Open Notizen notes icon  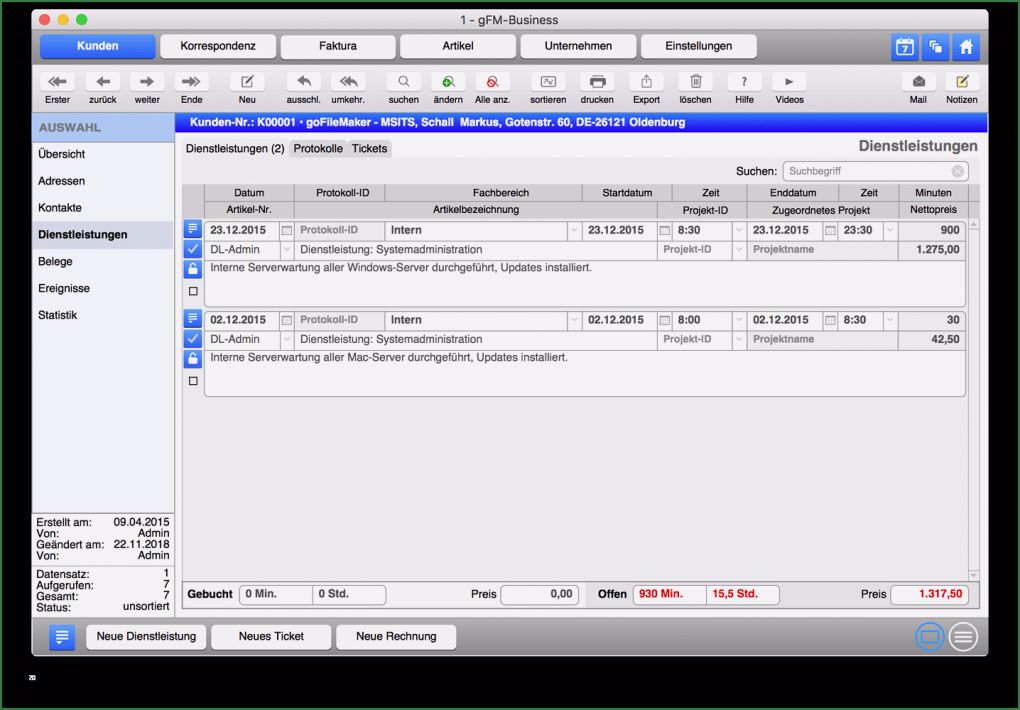click(961, 82)
